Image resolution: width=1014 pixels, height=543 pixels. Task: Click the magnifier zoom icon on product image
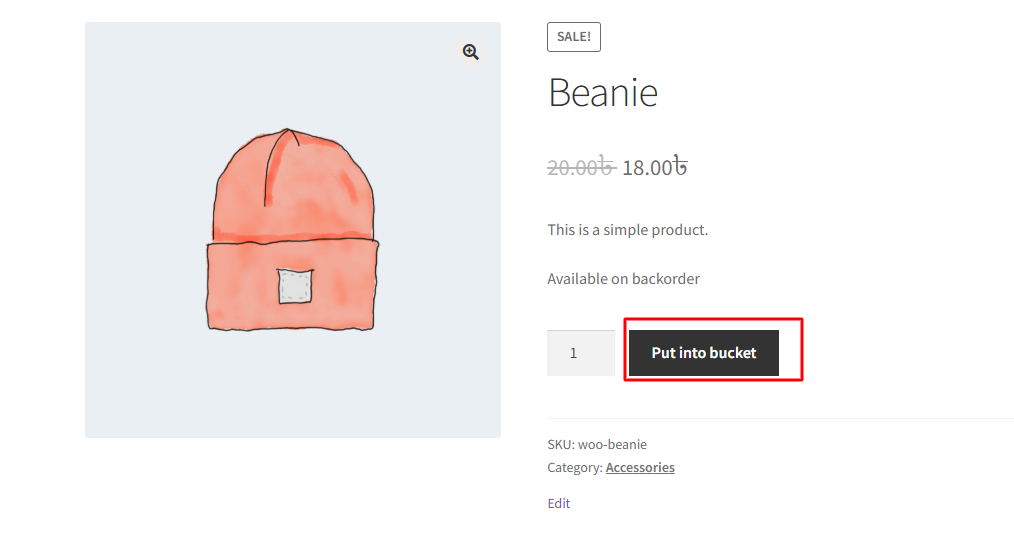(x=471, y=52)
